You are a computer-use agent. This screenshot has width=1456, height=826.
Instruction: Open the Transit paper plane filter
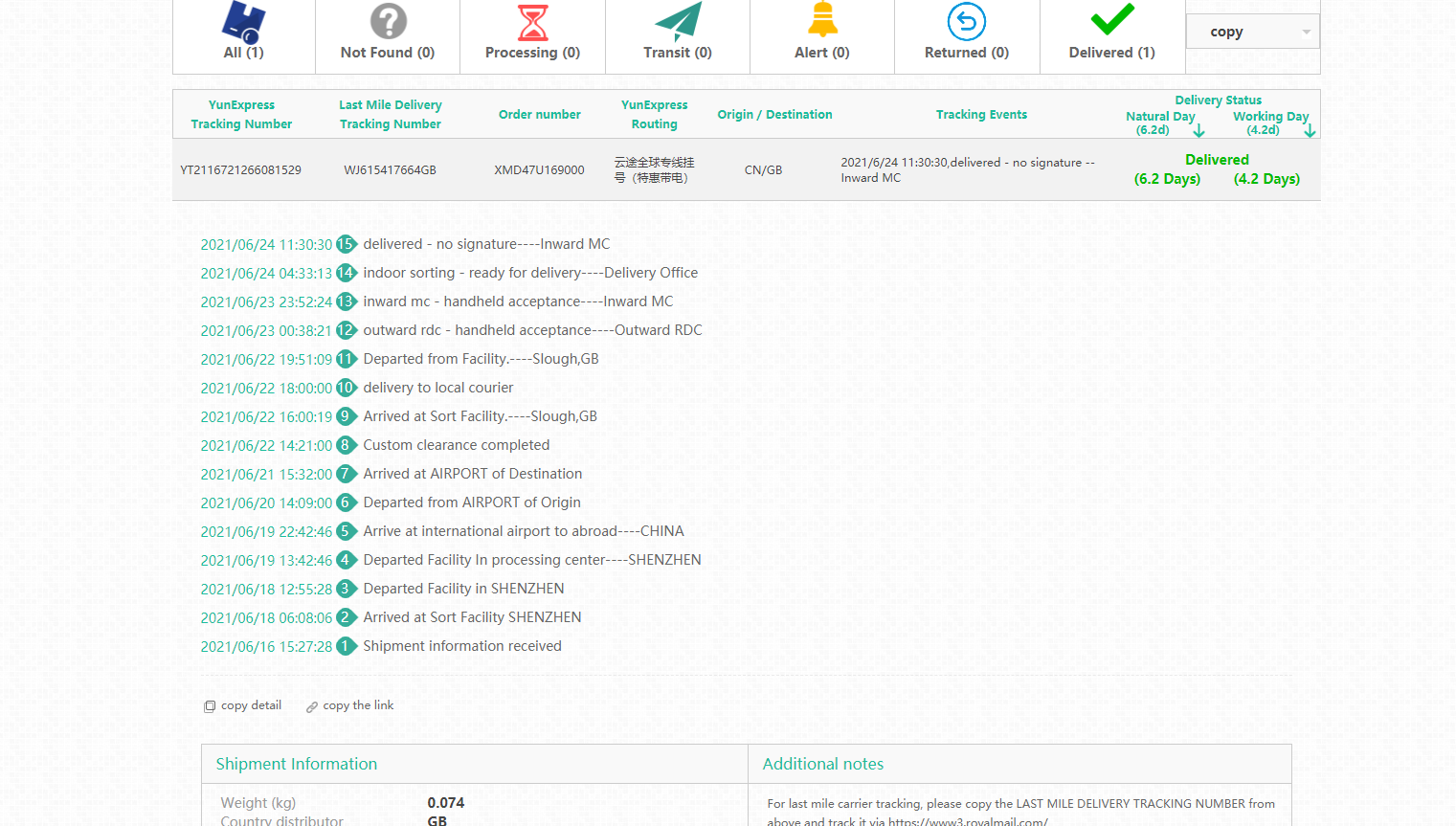[678, 21]
